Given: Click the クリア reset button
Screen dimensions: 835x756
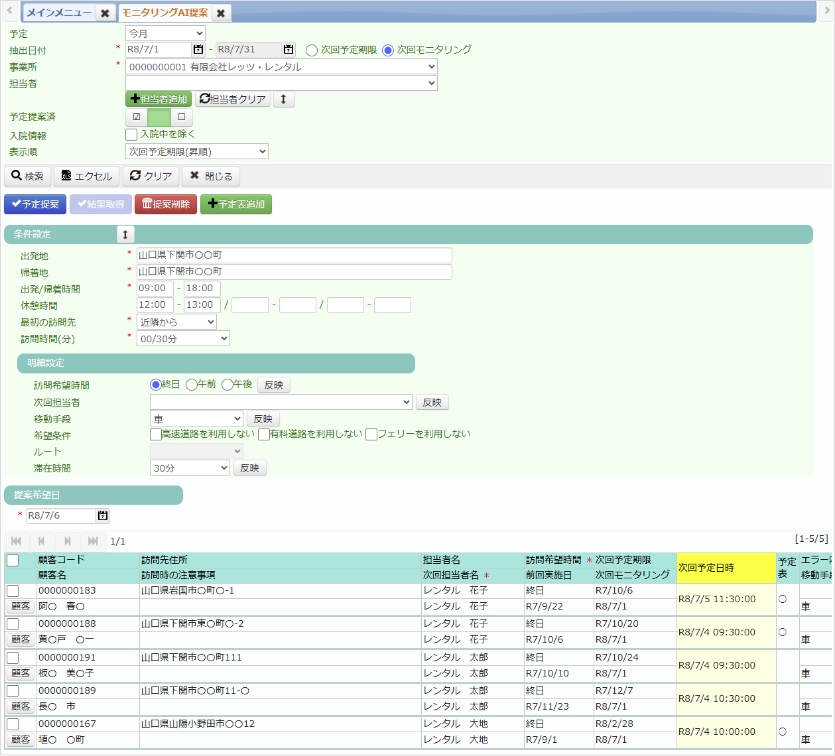Looking at the screenshot, I should pos(151,176).
